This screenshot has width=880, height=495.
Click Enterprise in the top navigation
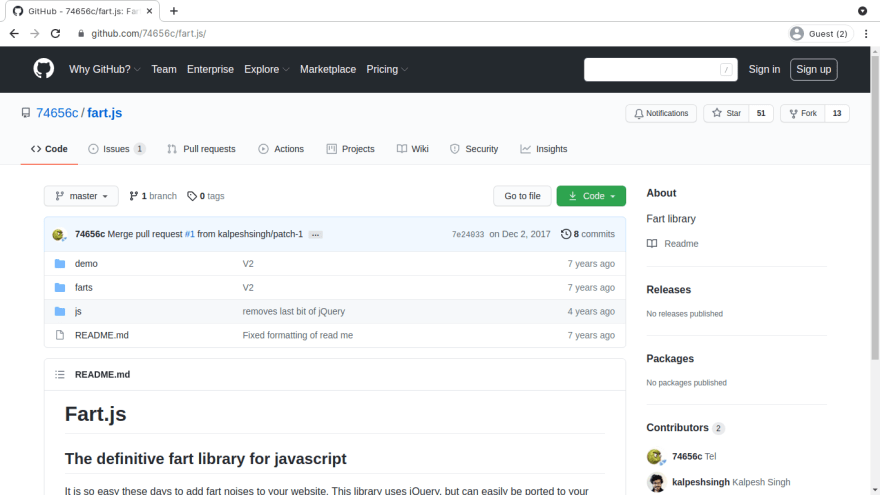click(x=210, y=69)
